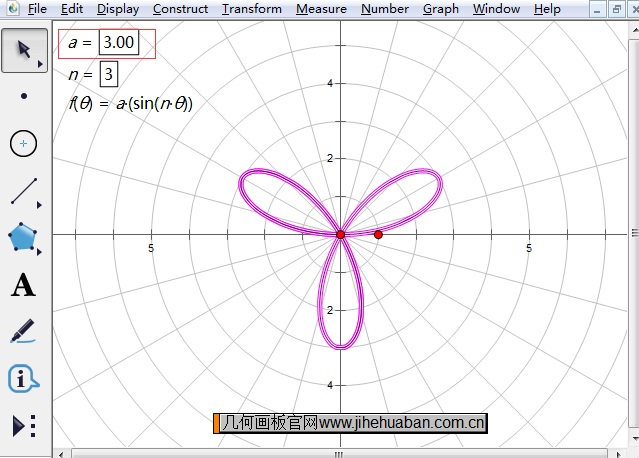The width and height of the screenshot is (639, 458).
Task: Select the Selection Arrow tool
Action: [24, 51]
